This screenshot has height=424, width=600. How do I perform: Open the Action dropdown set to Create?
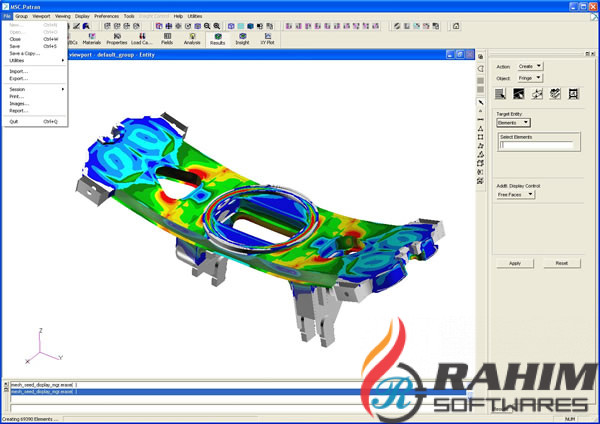coord(530,66)
